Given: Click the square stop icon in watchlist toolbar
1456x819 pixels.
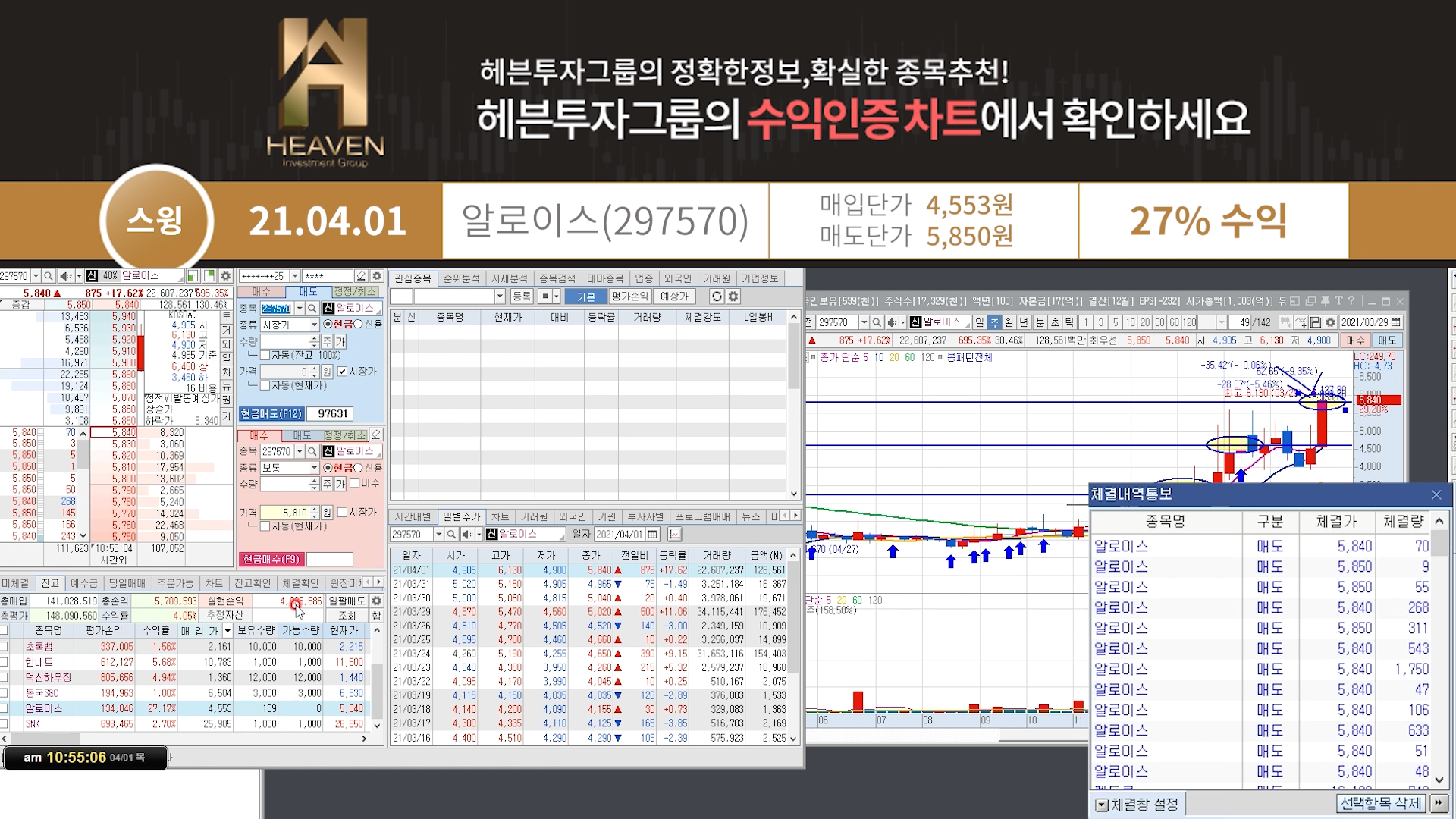Looking at the screenshot, I should [544, 297].
